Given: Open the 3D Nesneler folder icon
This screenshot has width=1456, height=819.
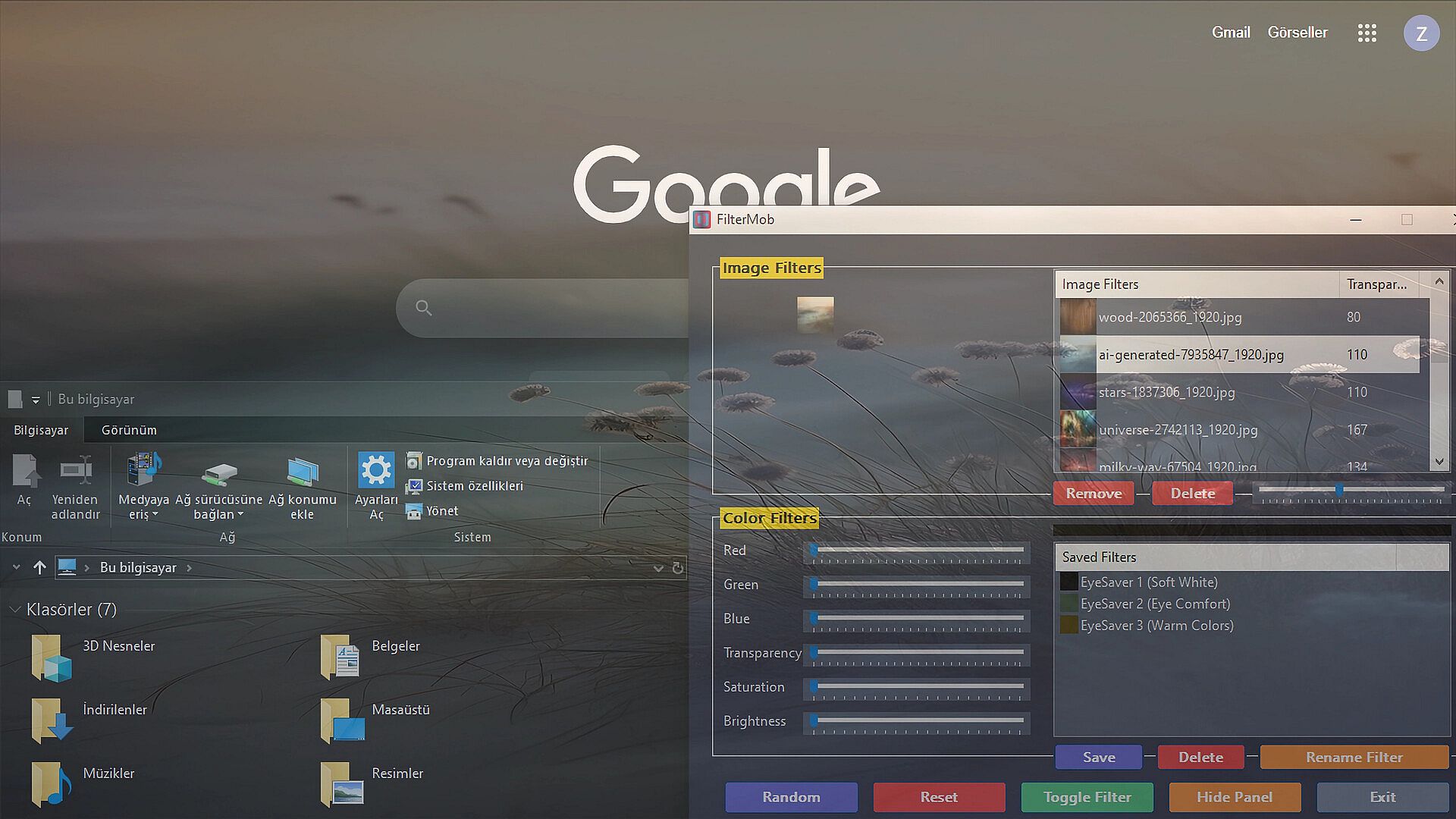Looking at the screenshot, I should [51, 657].
